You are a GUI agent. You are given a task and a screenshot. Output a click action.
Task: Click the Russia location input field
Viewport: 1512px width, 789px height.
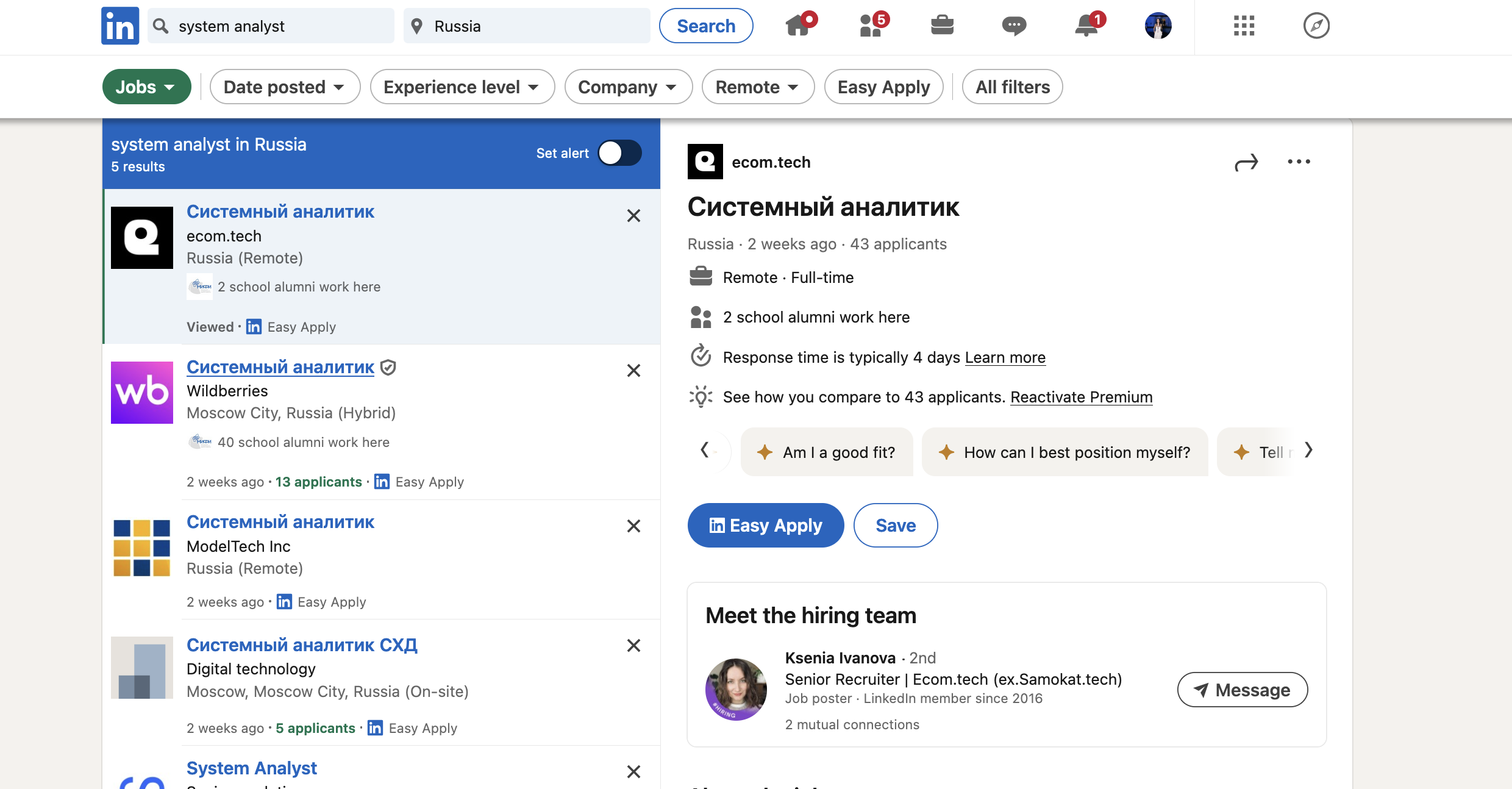[527, 26]
